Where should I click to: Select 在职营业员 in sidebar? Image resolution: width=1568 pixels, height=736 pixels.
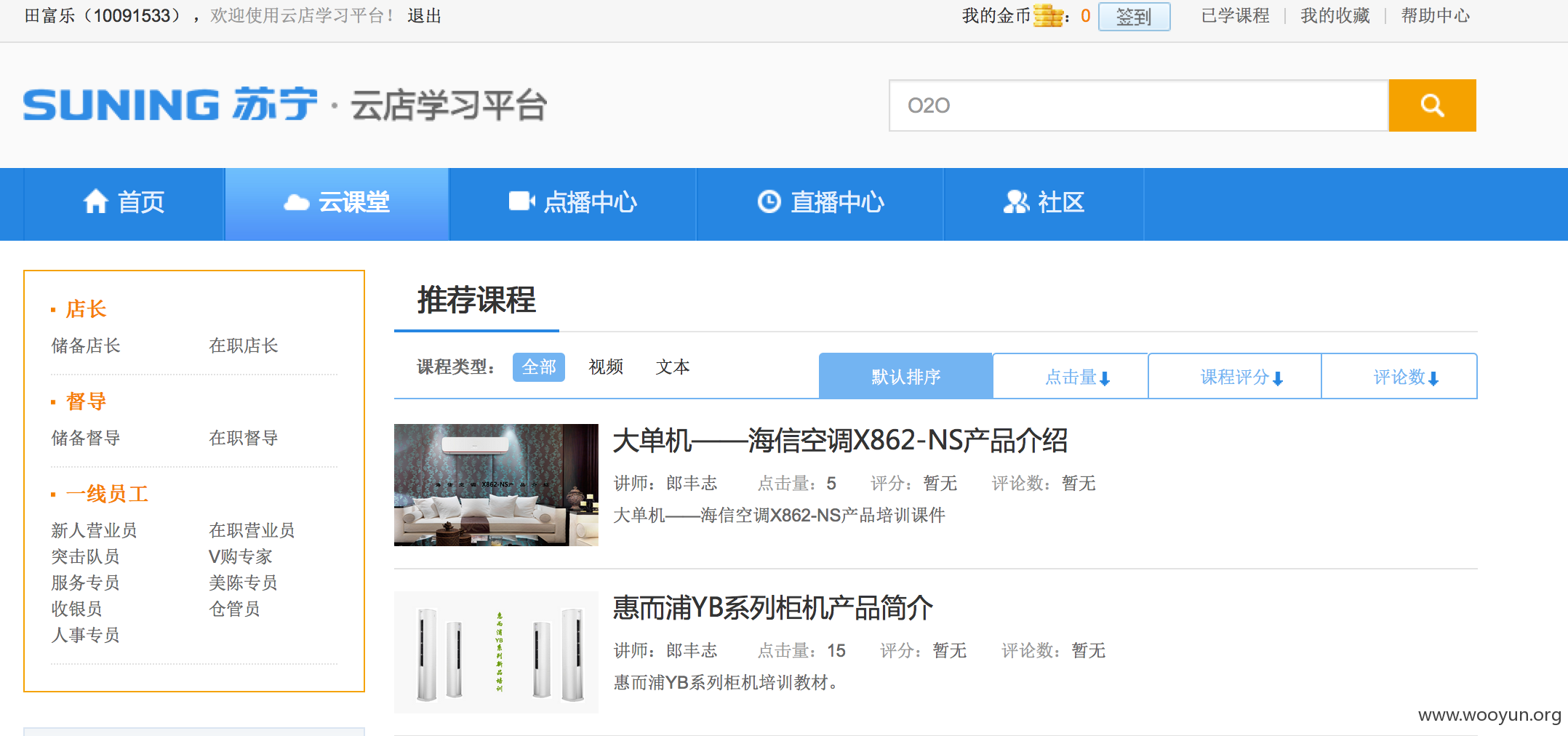[x=252, y=530]
